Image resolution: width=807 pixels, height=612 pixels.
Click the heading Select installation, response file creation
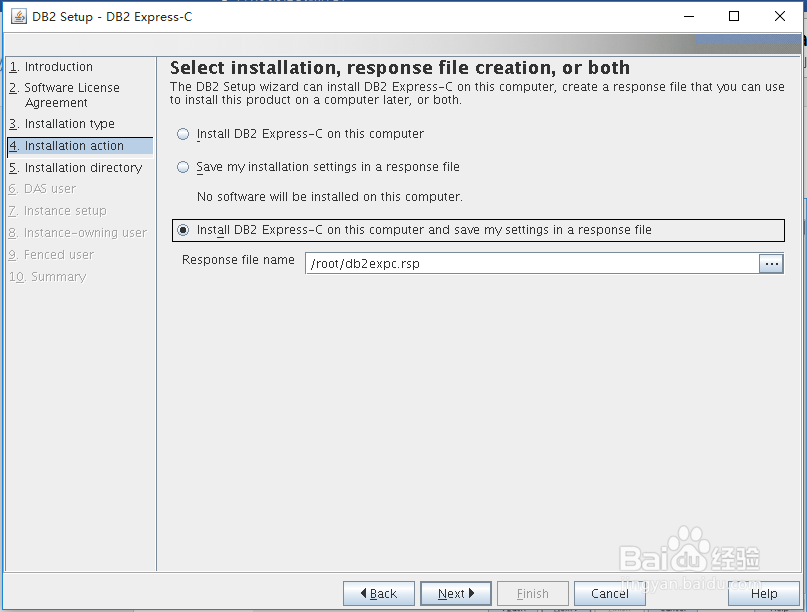coord(400,68)
